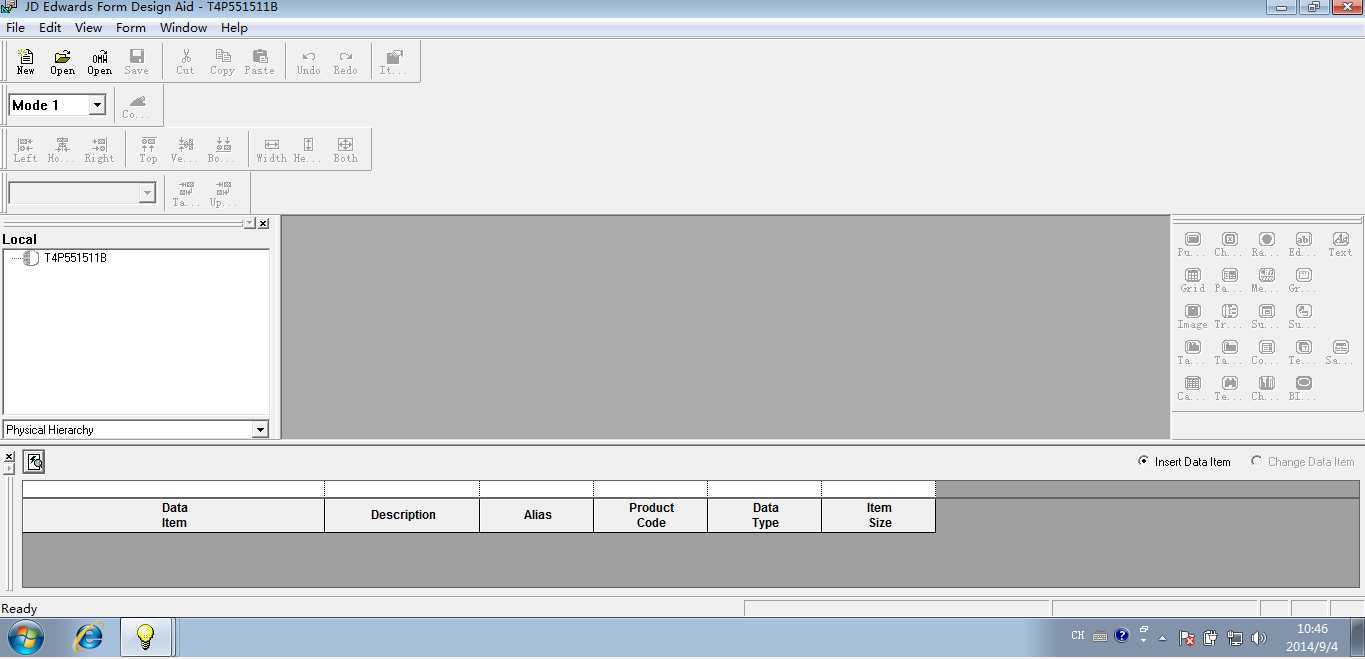Select the Text control in toolbox
1365x659 pixels.
click(1340, 244)
